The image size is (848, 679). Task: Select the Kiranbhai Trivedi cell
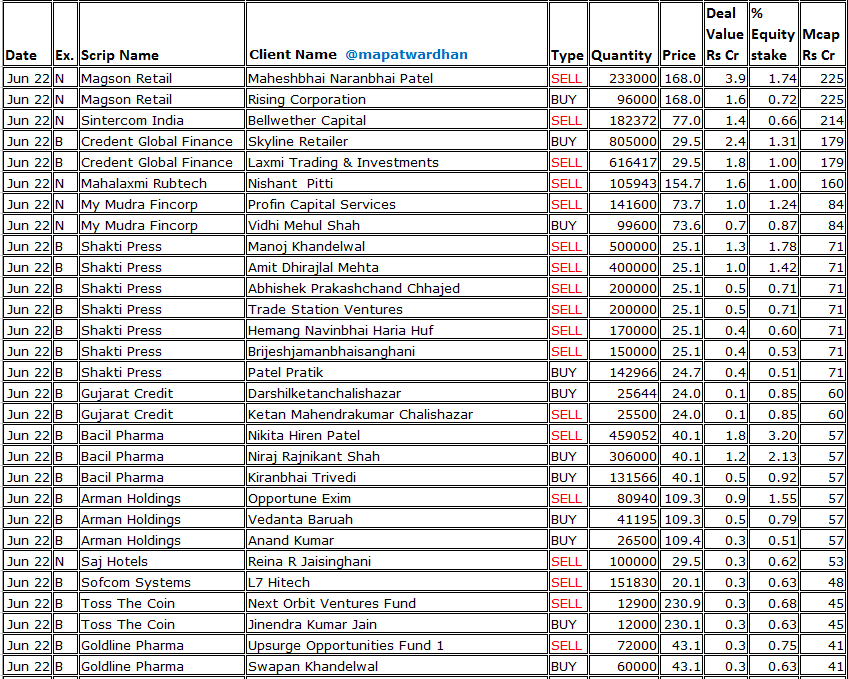[396, 478]
